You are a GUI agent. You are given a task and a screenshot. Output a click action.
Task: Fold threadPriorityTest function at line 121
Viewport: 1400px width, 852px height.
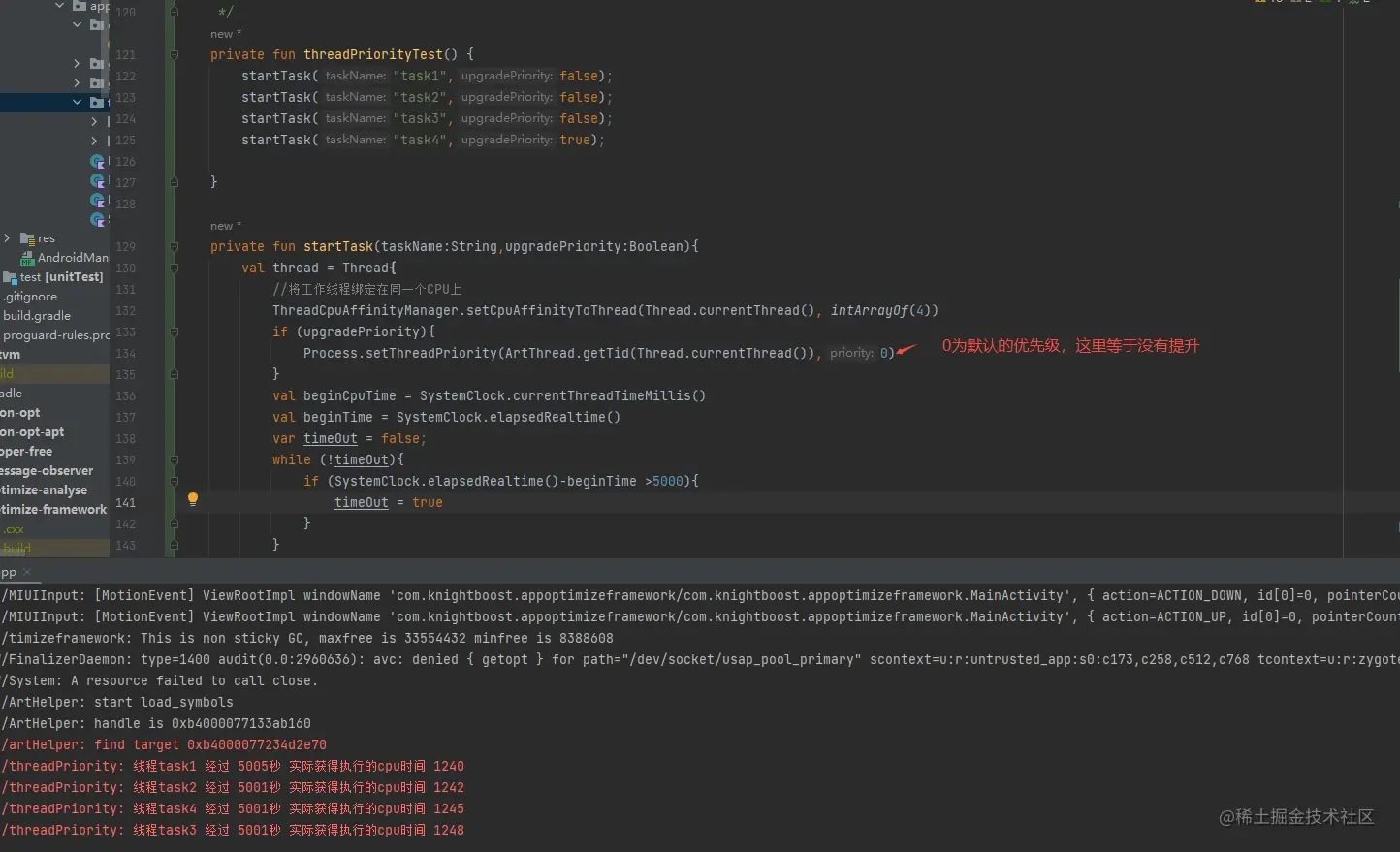pos(175,55)
